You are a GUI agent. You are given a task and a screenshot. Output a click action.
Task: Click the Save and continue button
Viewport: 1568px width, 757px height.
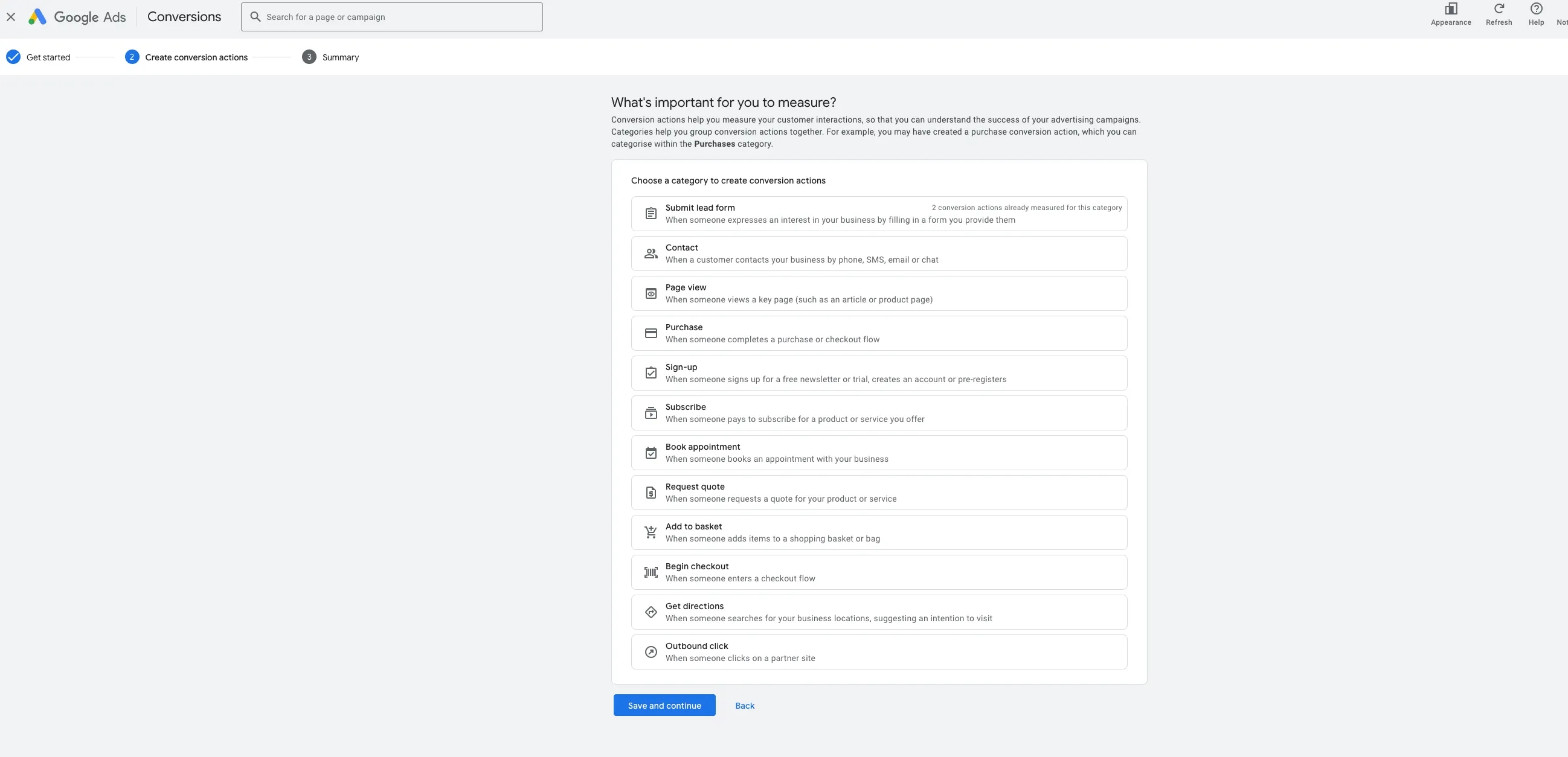tap(664, 705)
